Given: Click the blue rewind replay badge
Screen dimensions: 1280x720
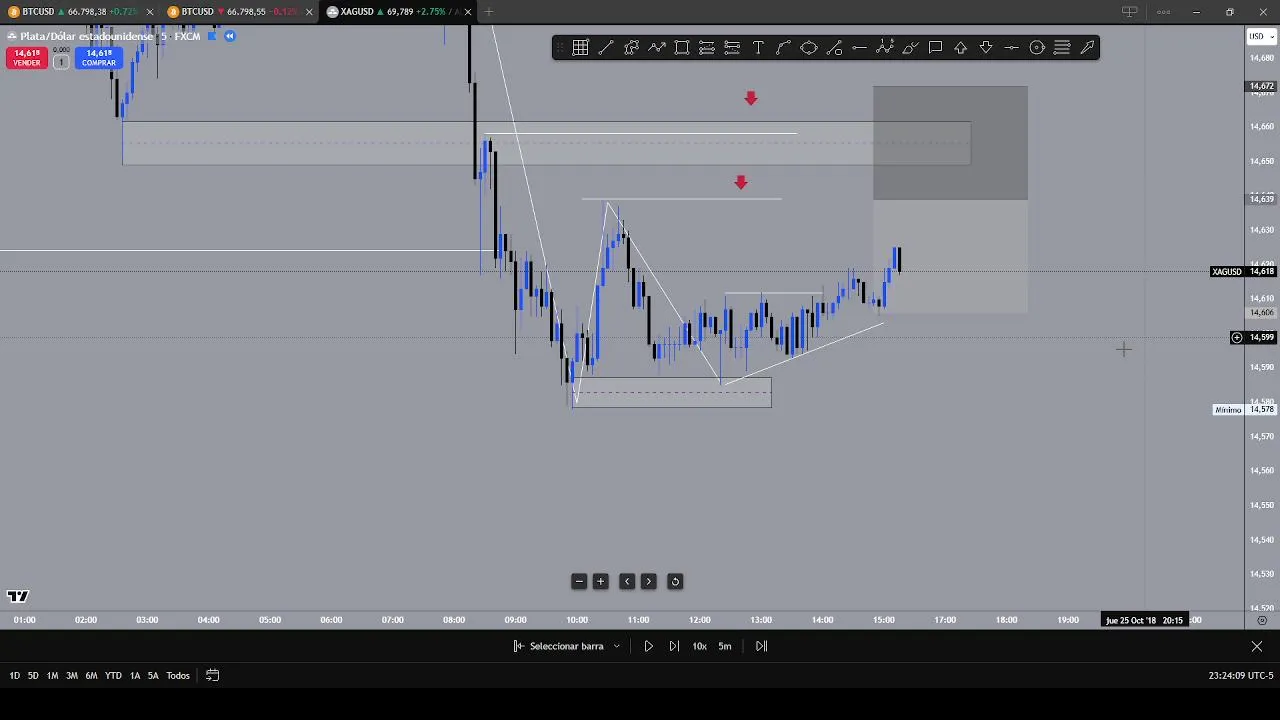Looking at the screenshot, I should [229, 36].
